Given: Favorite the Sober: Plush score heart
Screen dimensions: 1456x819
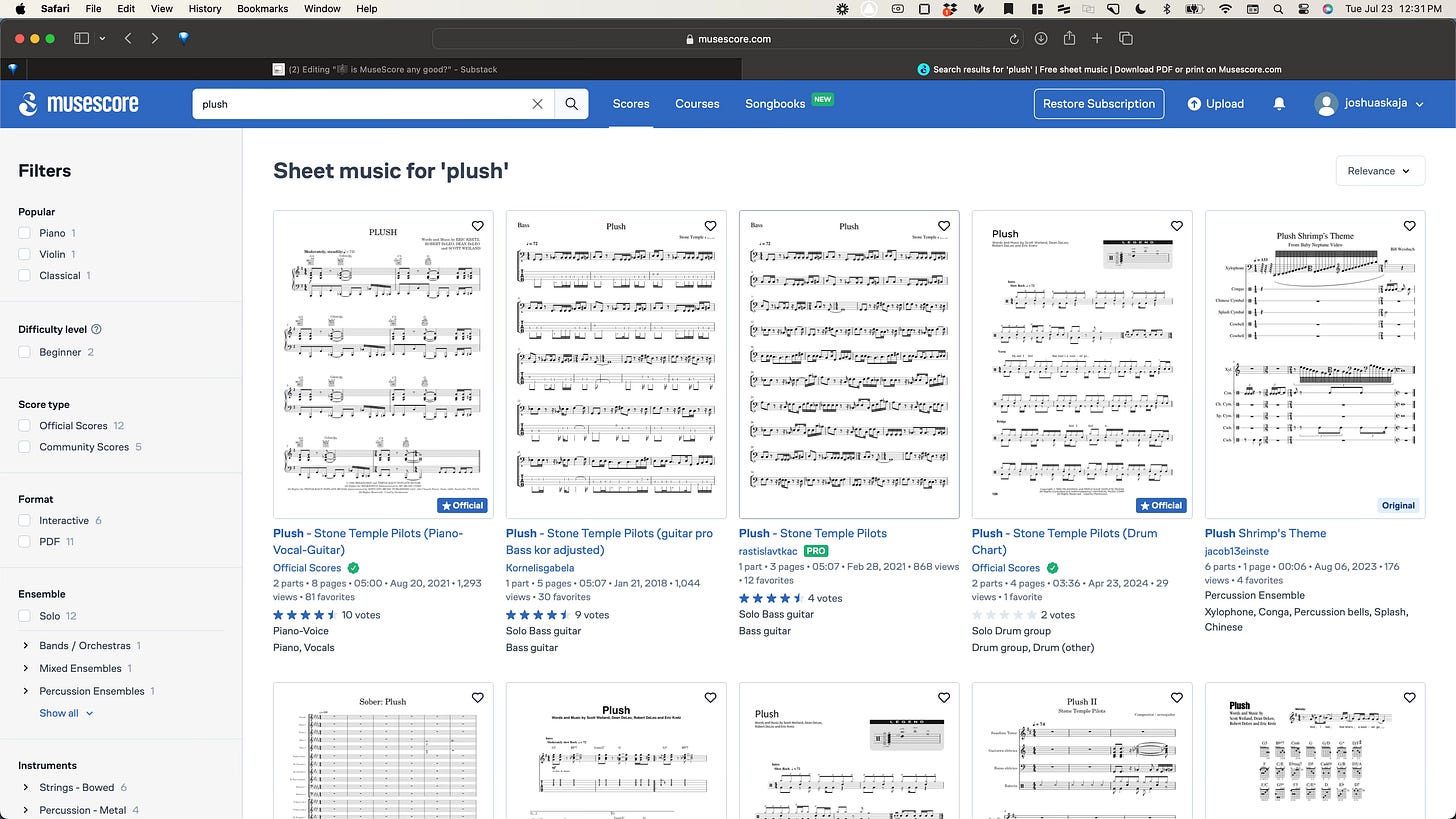Looking at the screenshot, I should pyautogui.click(x=477, y=698).
